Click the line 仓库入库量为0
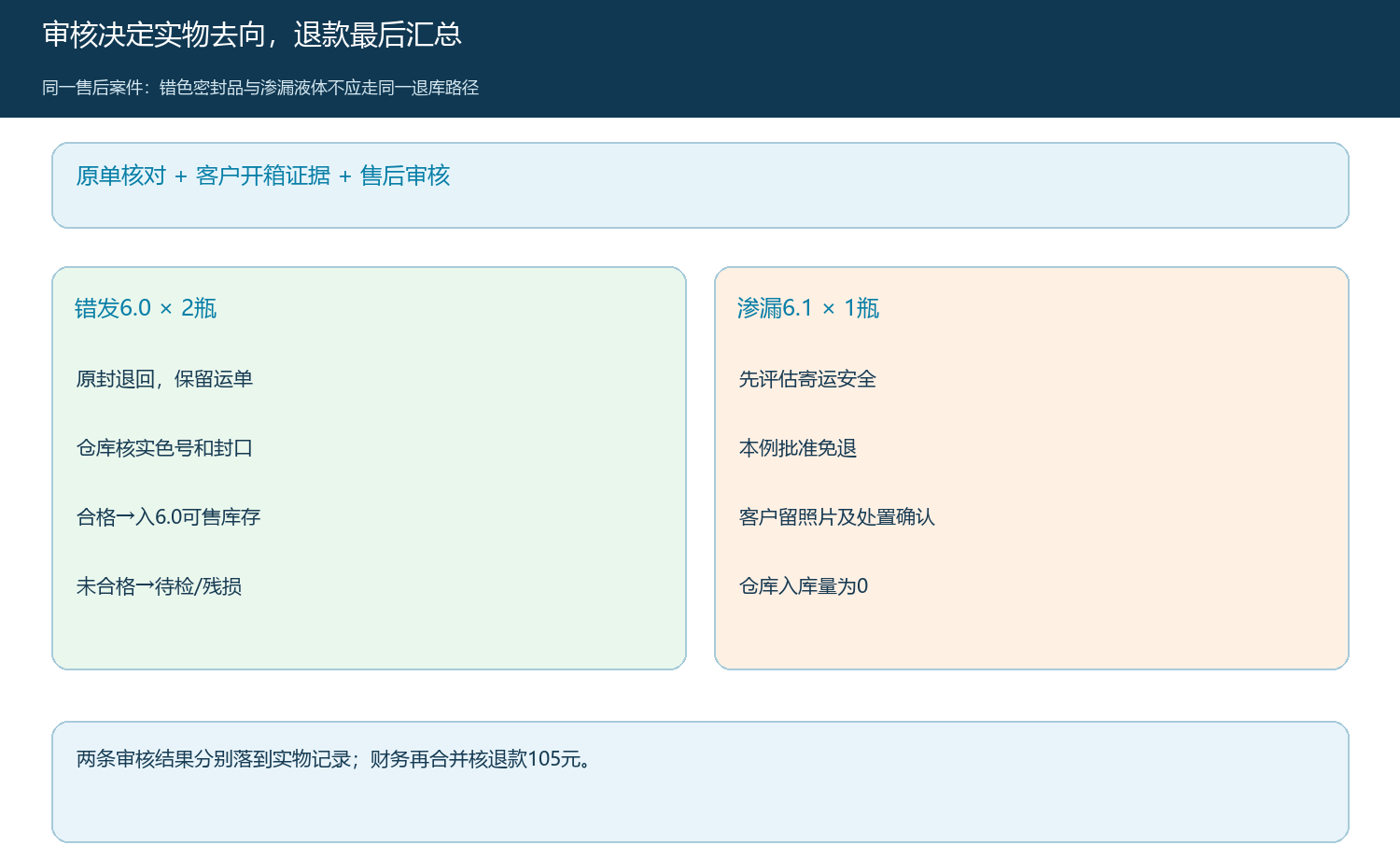1400x859 pixels. (804, 586)
